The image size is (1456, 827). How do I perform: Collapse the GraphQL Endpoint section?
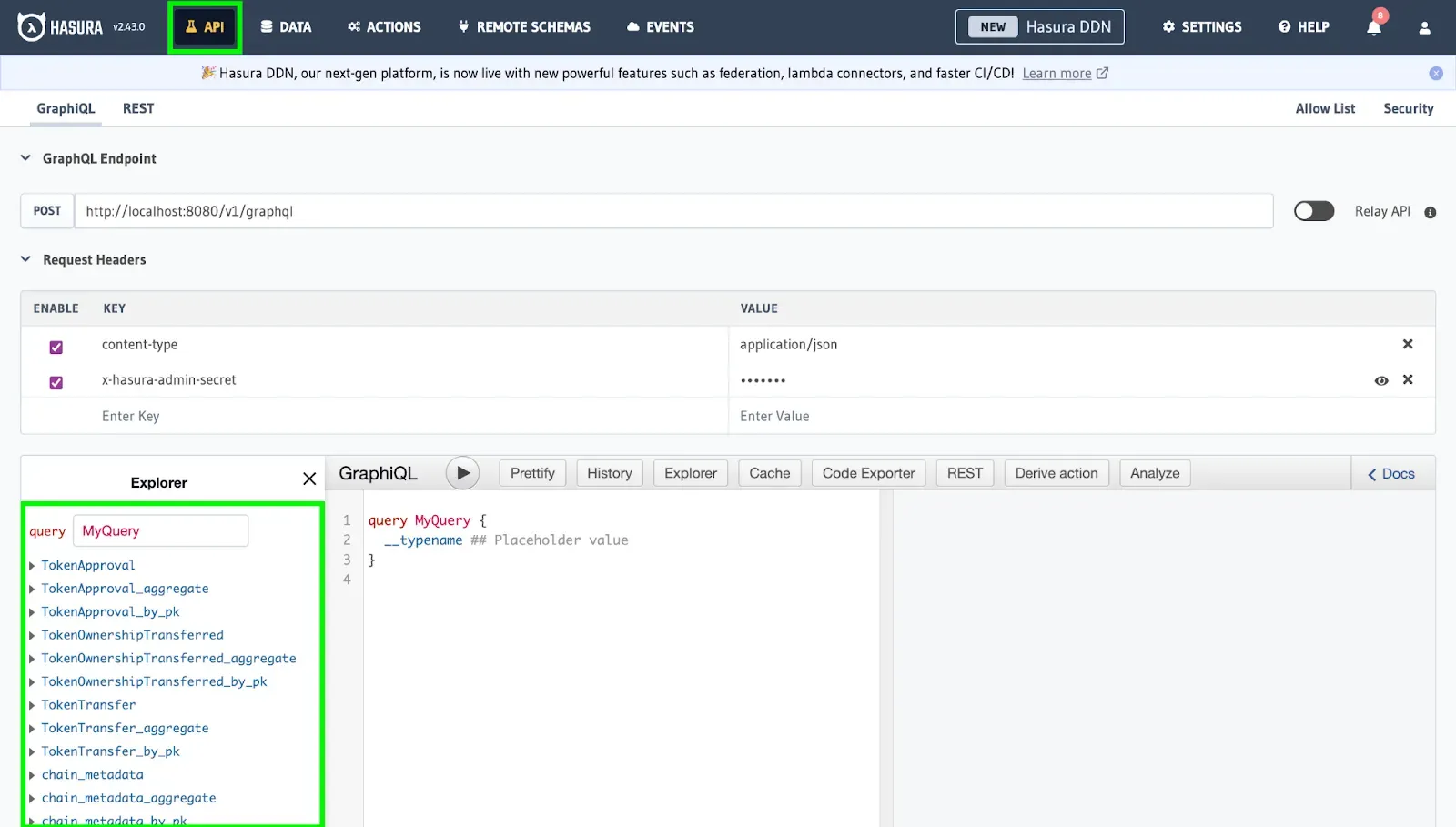coord(25,158)
